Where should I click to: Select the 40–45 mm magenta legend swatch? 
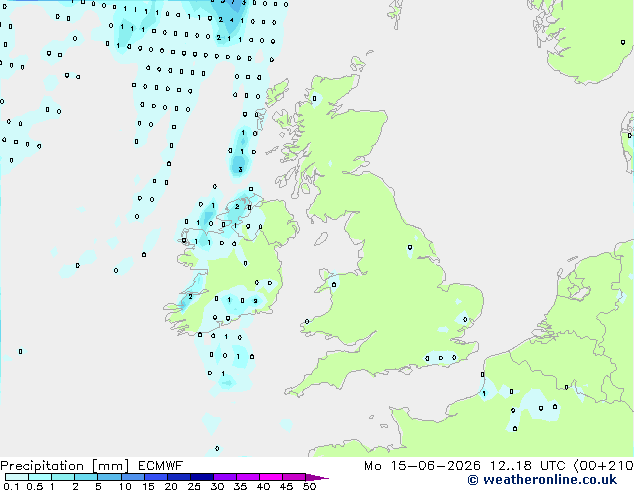[271, 477]
